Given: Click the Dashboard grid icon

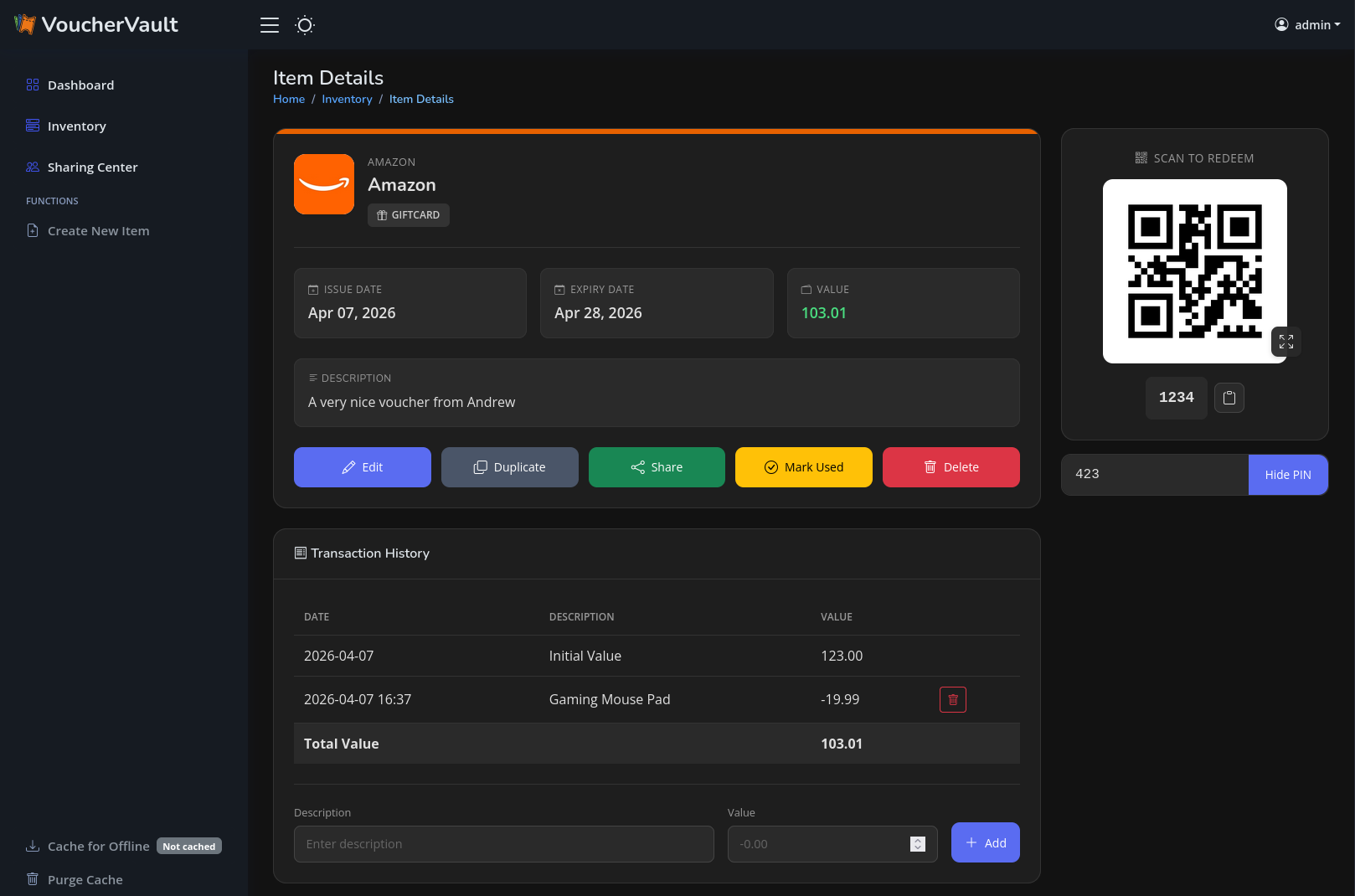Looking at the screenshot, I should click(33, 85).
